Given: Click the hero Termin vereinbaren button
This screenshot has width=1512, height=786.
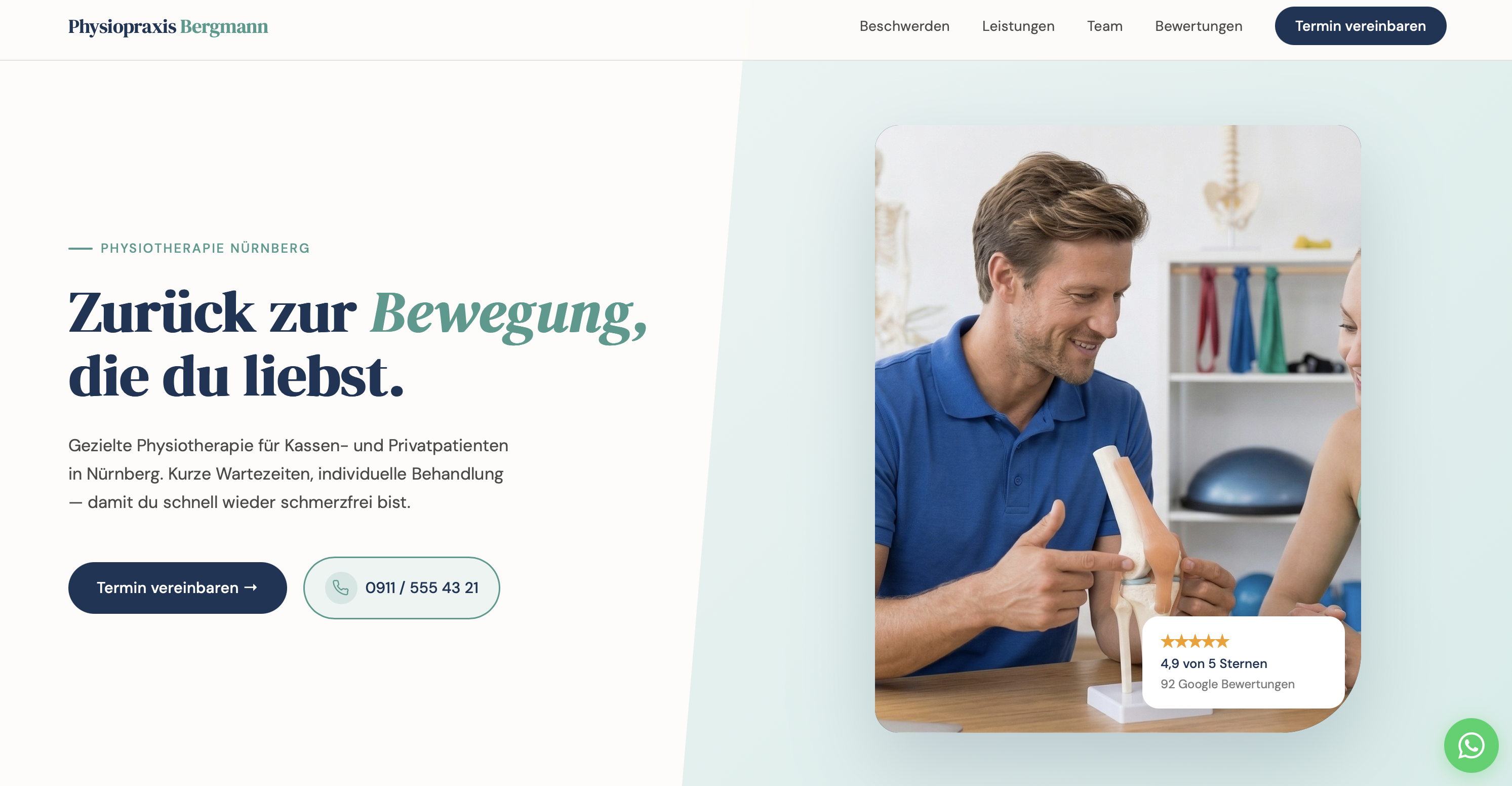Looking at the screenshot, I should [177, 587].
